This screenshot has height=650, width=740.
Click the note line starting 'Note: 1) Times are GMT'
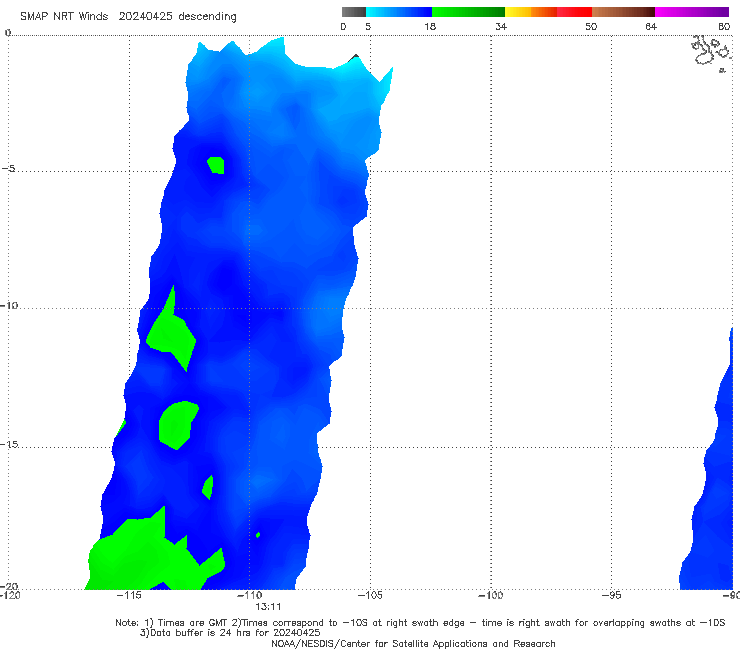[x=420, y=623]
